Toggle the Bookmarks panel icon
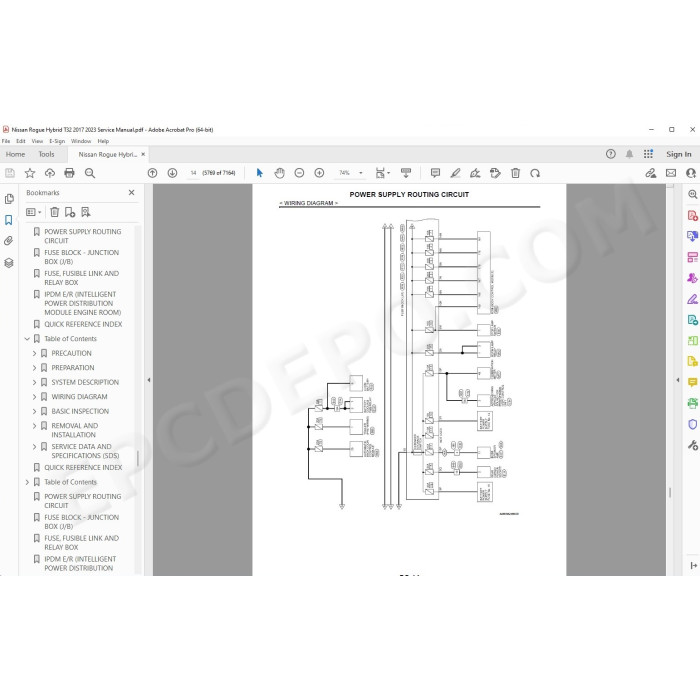This screenshot has width=700, height=700. point(9,220)
